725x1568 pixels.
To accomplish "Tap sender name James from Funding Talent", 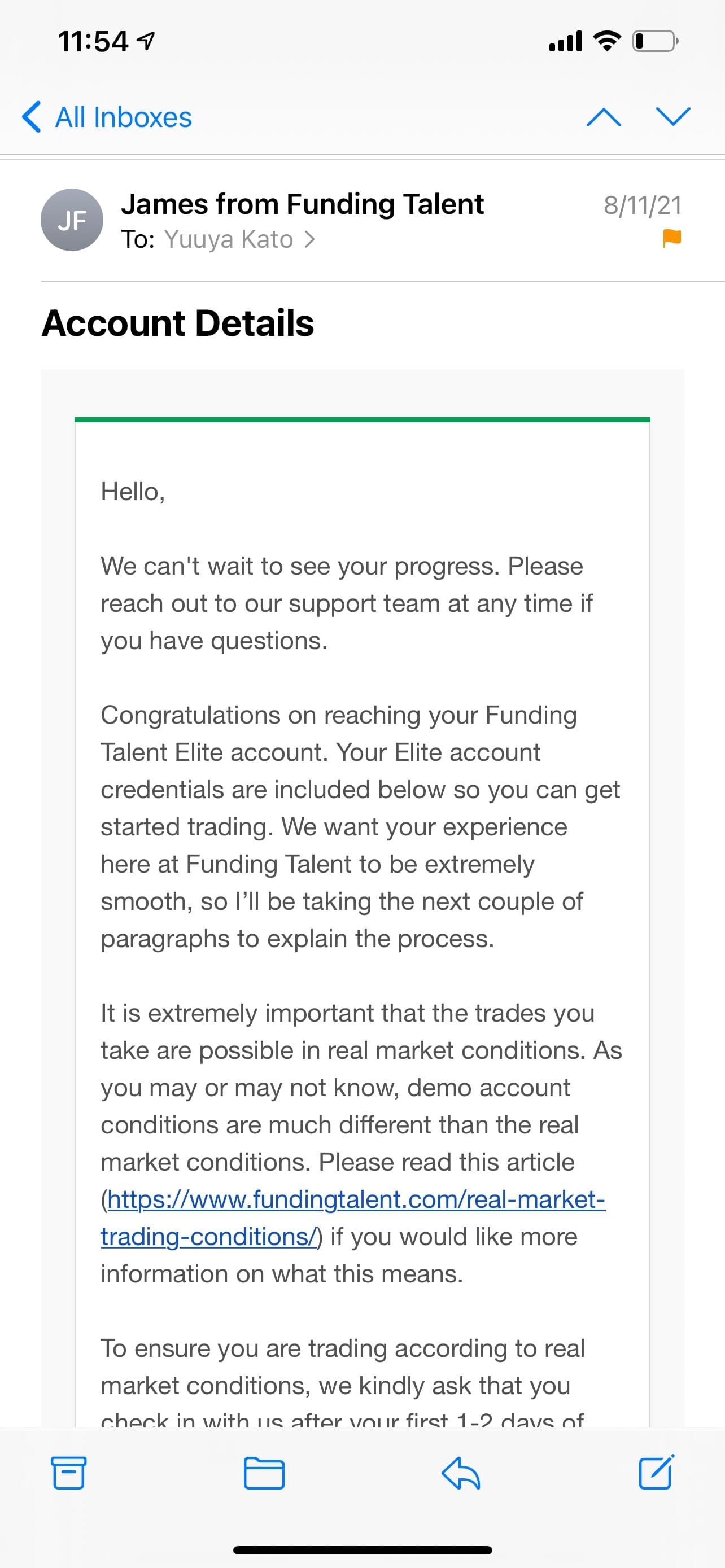I will click(303, 204).
